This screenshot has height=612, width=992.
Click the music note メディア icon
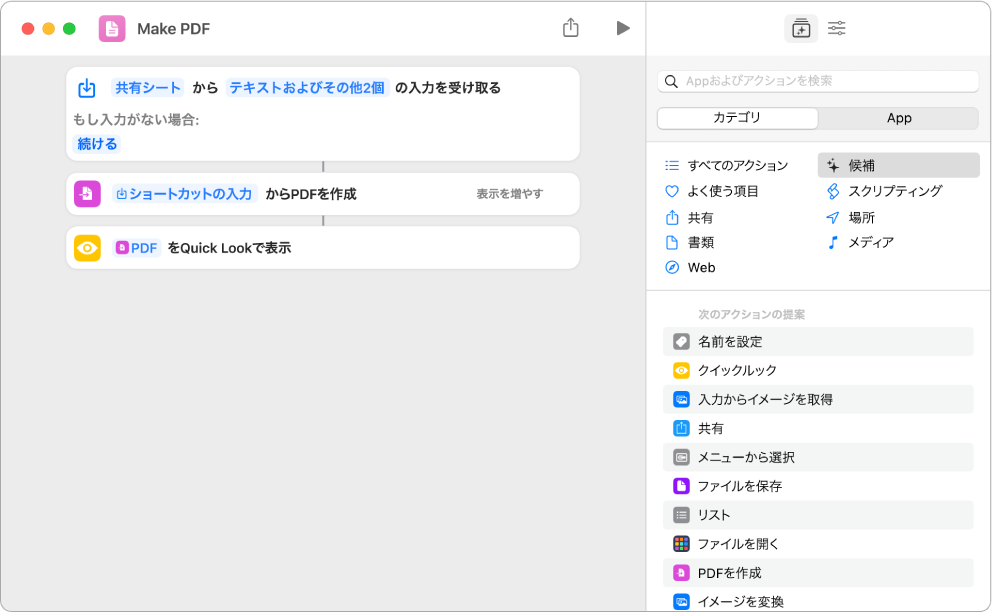click(x=833, y=242)
